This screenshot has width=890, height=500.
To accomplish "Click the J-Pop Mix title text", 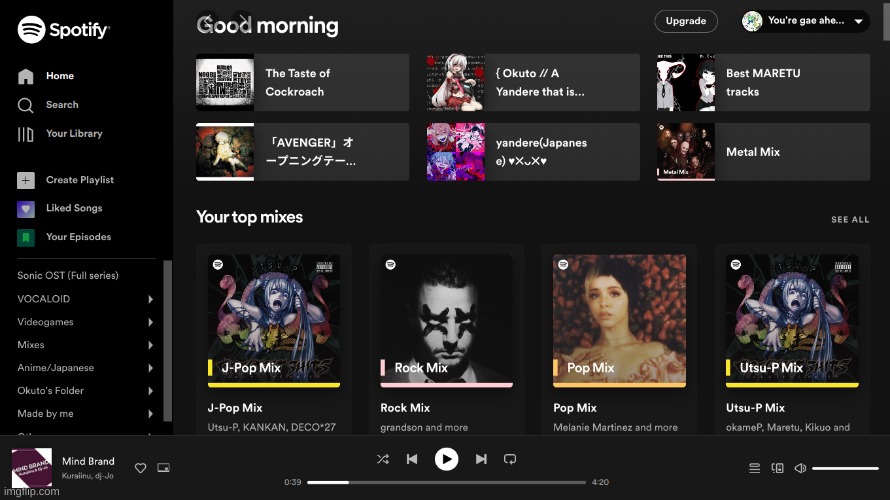I will [x=235, y=408].
